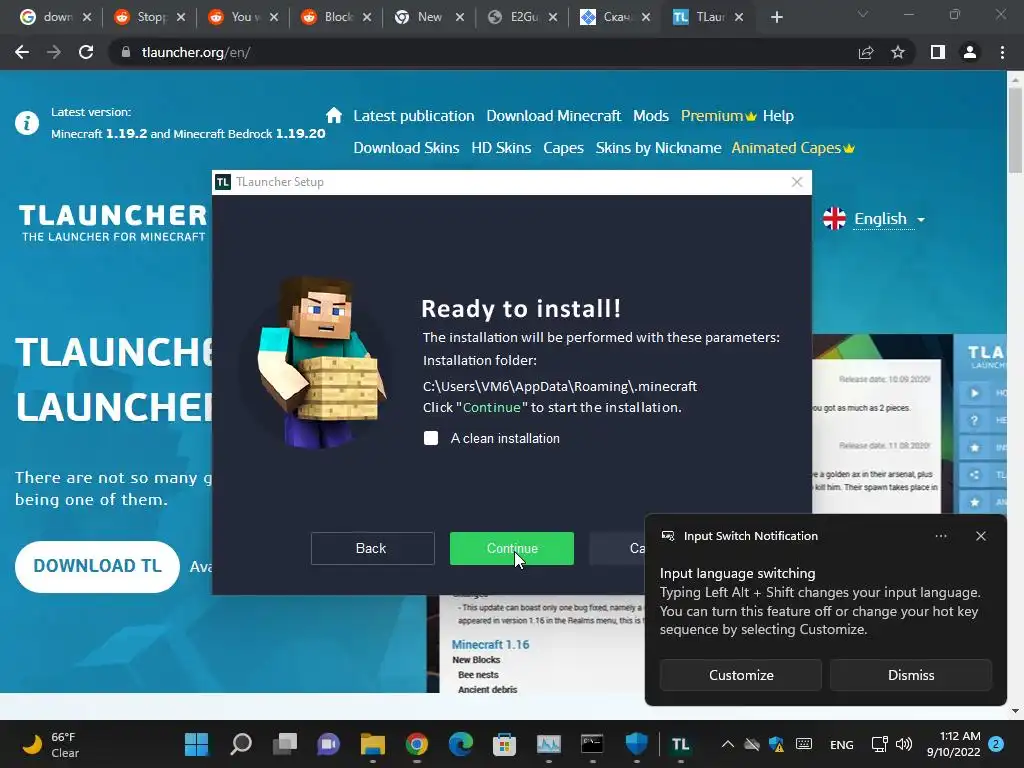Click the home icon on TLauncher site
Screen dimensions: 1024x768
[x=334, y=116]
